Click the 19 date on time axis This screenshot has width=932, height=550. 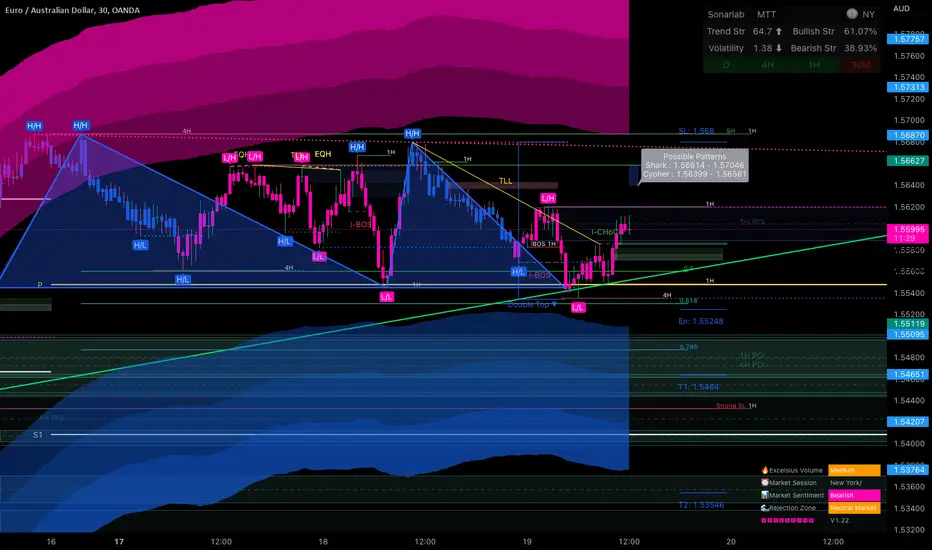[x=527, y=542]
